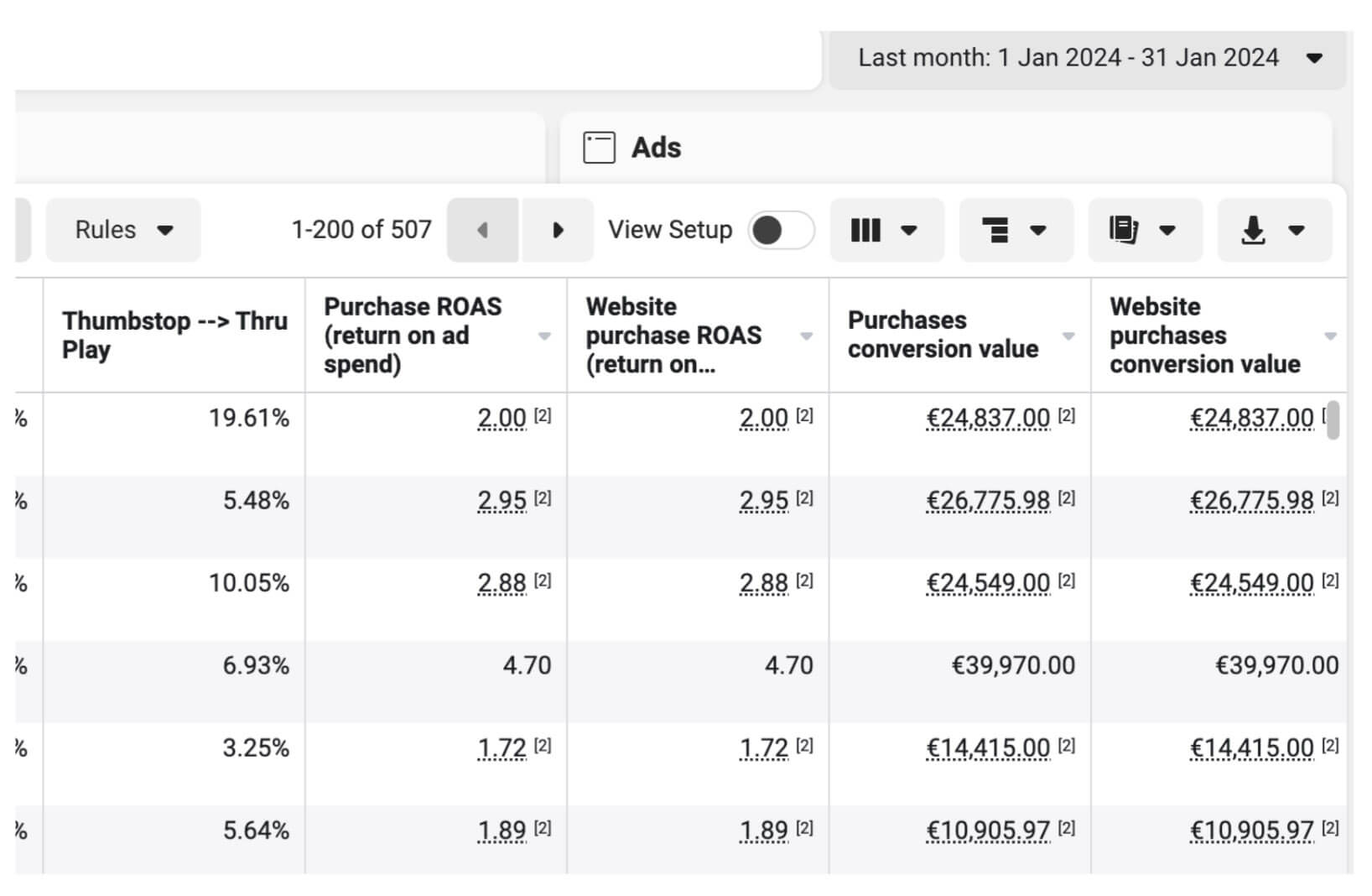Select Thumbstop --> Thru Play column header
The image size is (1372, 896).
coord(174,336)
